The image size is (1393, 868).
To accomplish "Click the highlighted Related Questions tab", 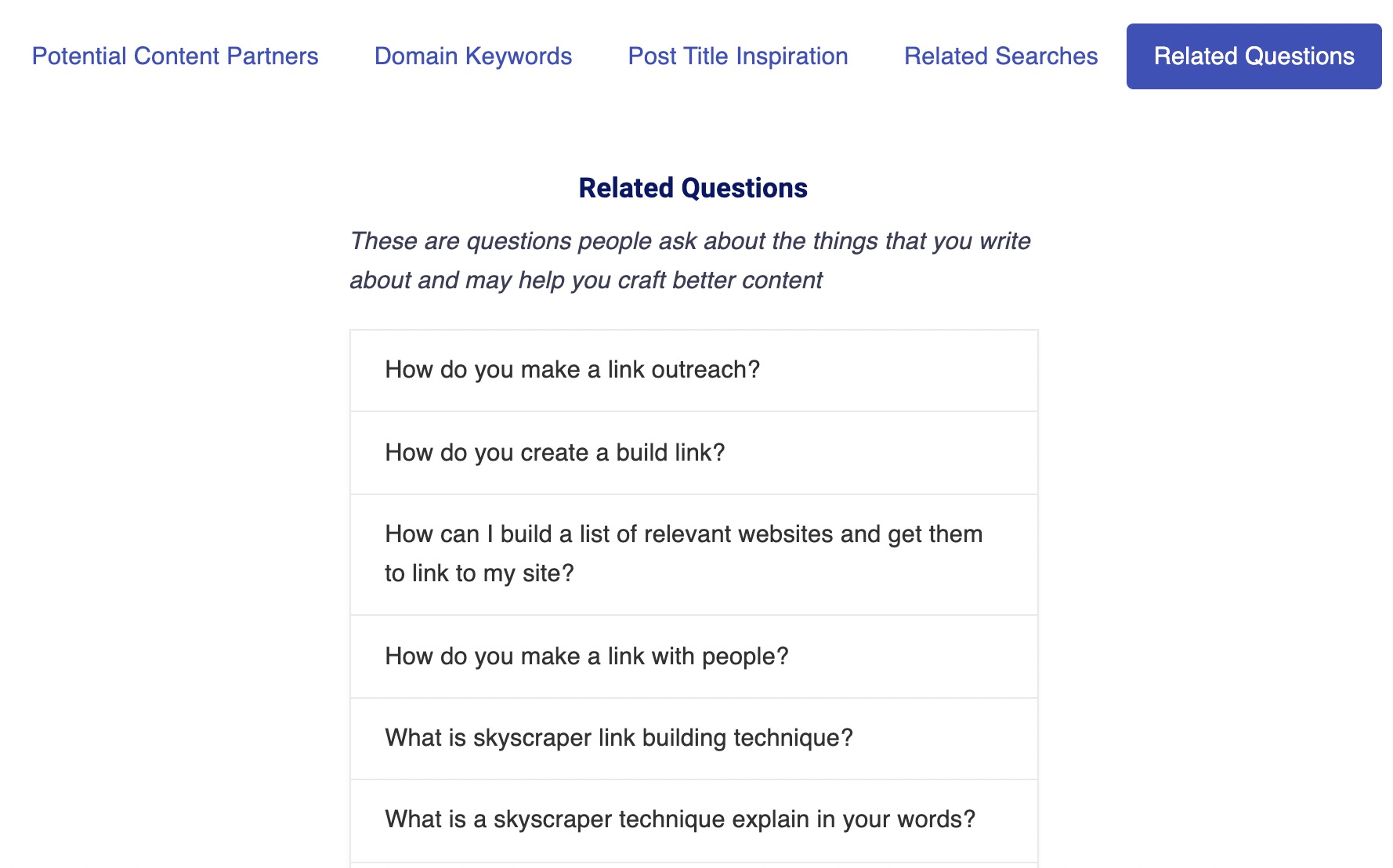I will click(x=1253, y=56).
